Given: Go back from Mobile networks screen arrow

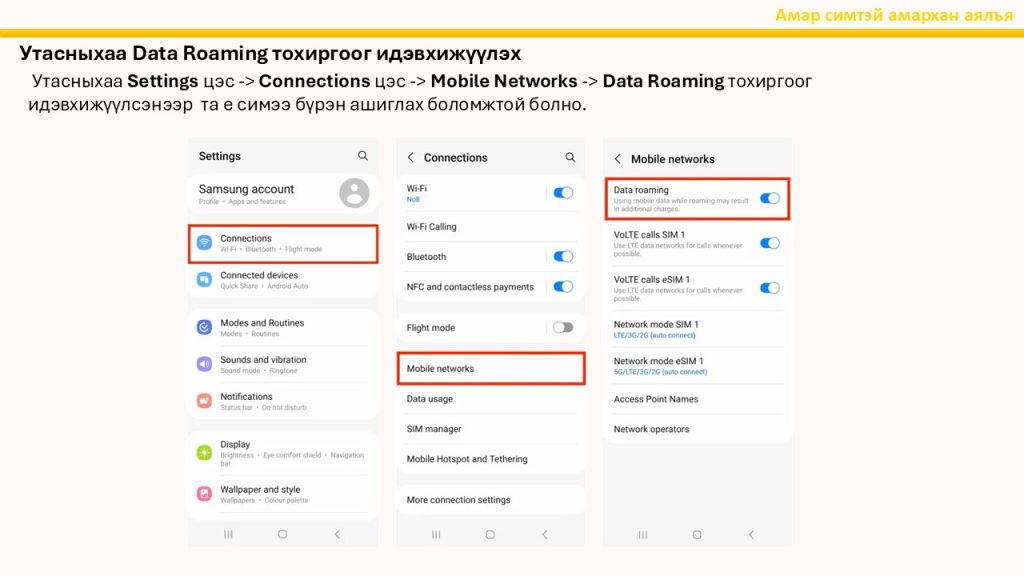Looking at the screenshot, I should [x=617, y=159].
